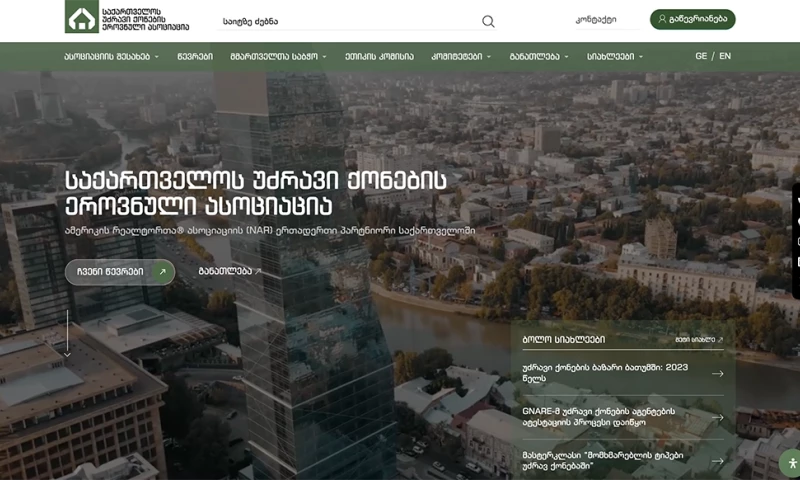Expand the 'მმართველთა საბჭო' dropdown
Screen dimensions: 800x480
point(278,57)
